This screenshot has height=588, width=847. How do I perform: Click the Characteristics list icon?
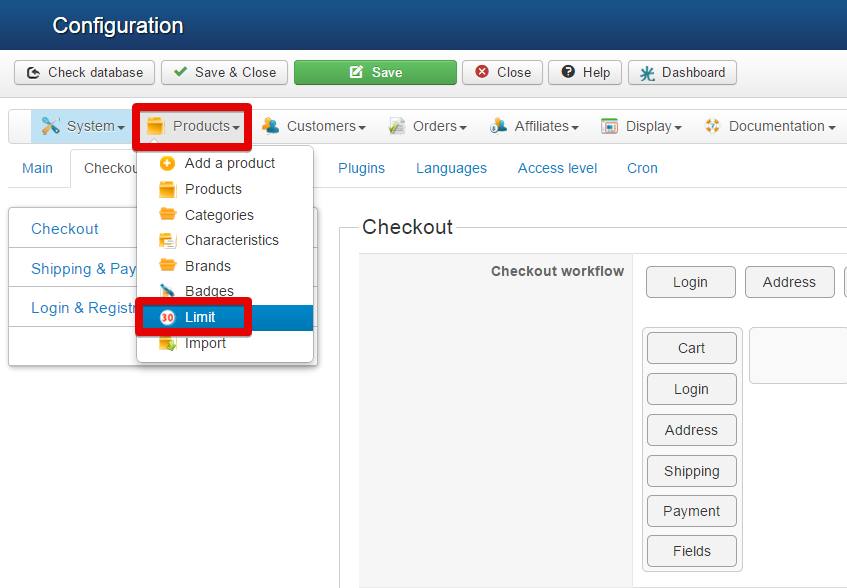tap(167, 240)
